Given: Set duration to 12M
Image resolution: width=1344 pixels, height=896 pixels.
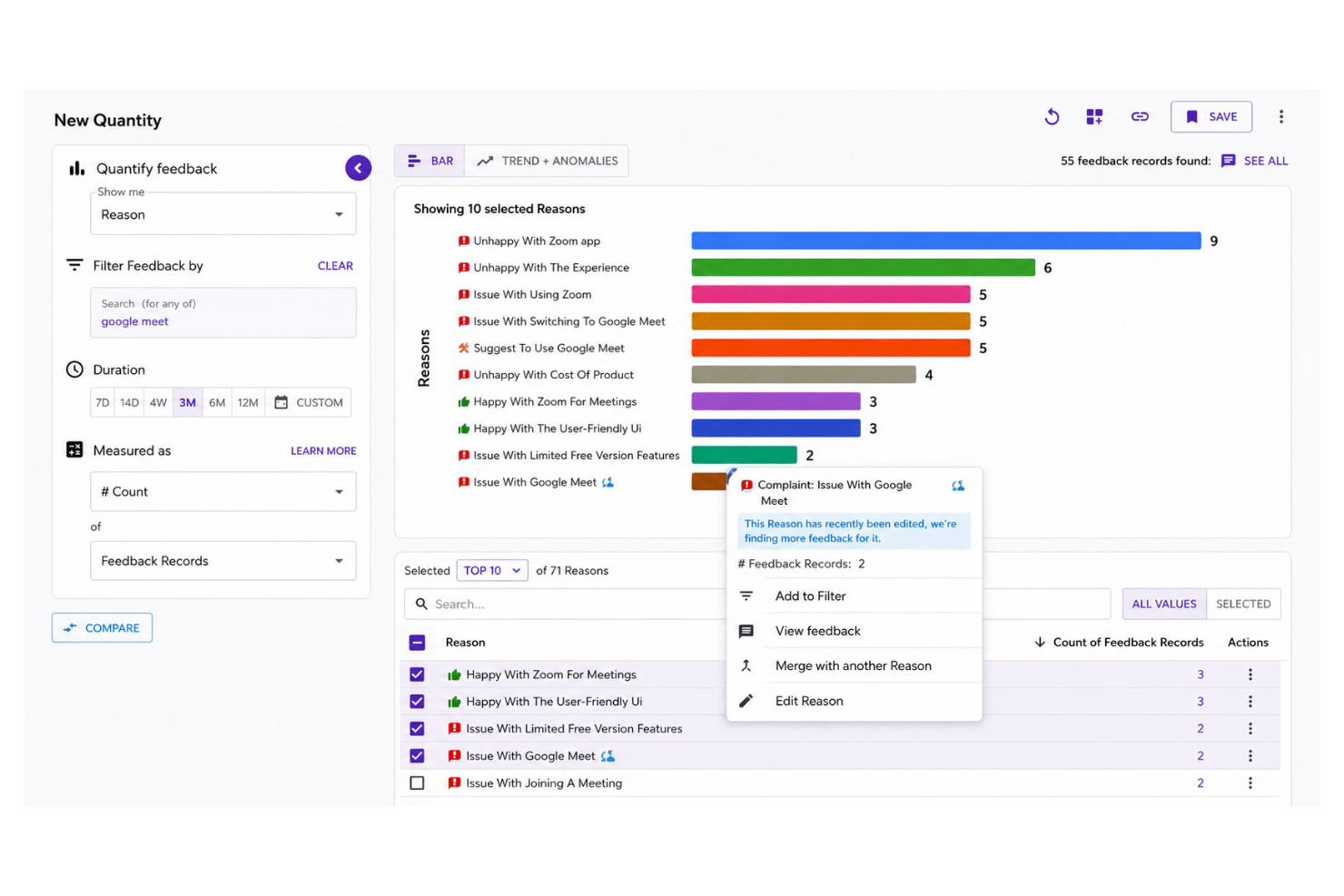Looking at the screenshot, I should click(x=248, y=402).
